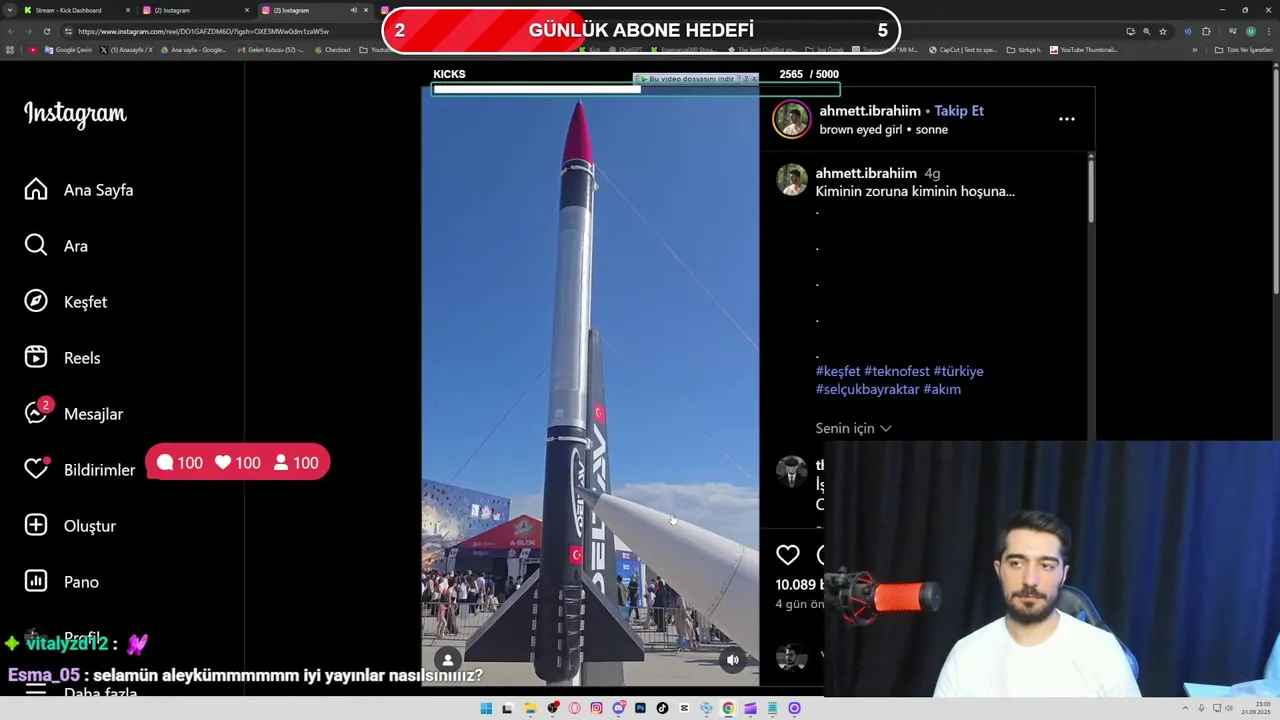Click the comments panel scrollbar
This screenshot has height=720, width=1280.
[x=1091, y=190]
